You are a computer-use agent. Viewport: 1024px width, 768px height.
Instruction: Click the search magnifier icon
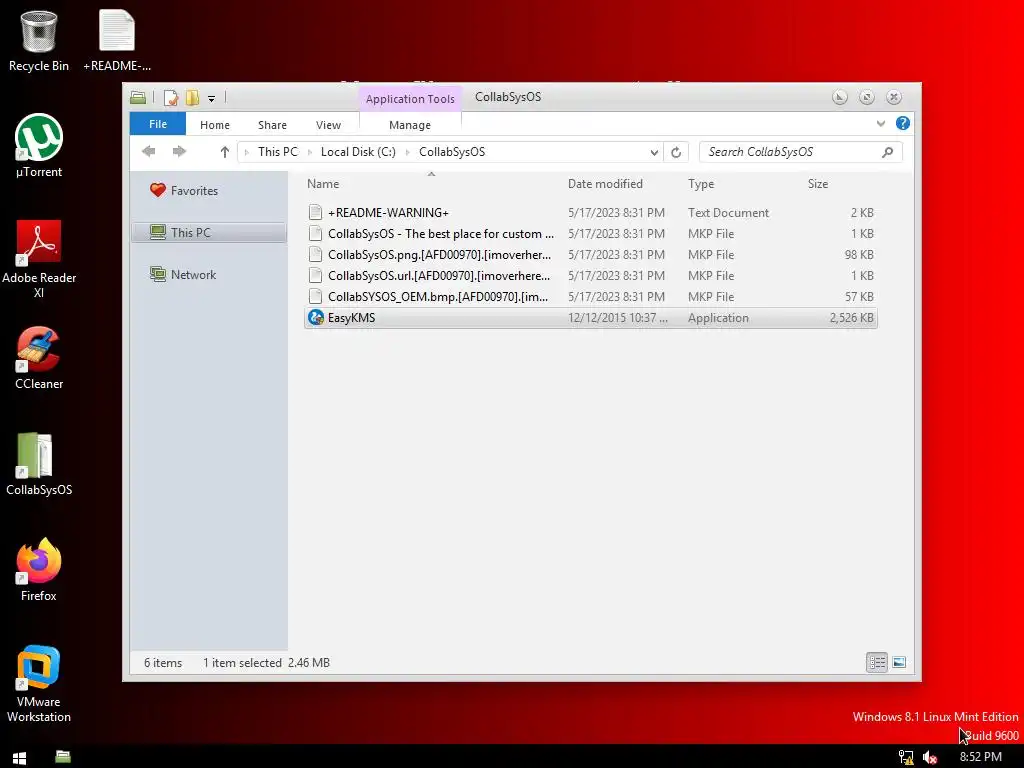point(888,152)
